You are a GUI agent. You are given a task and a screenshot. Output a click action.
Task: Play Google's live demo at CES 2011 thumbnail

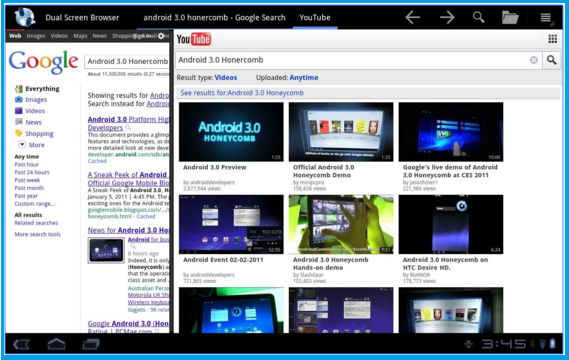[451, 132]
